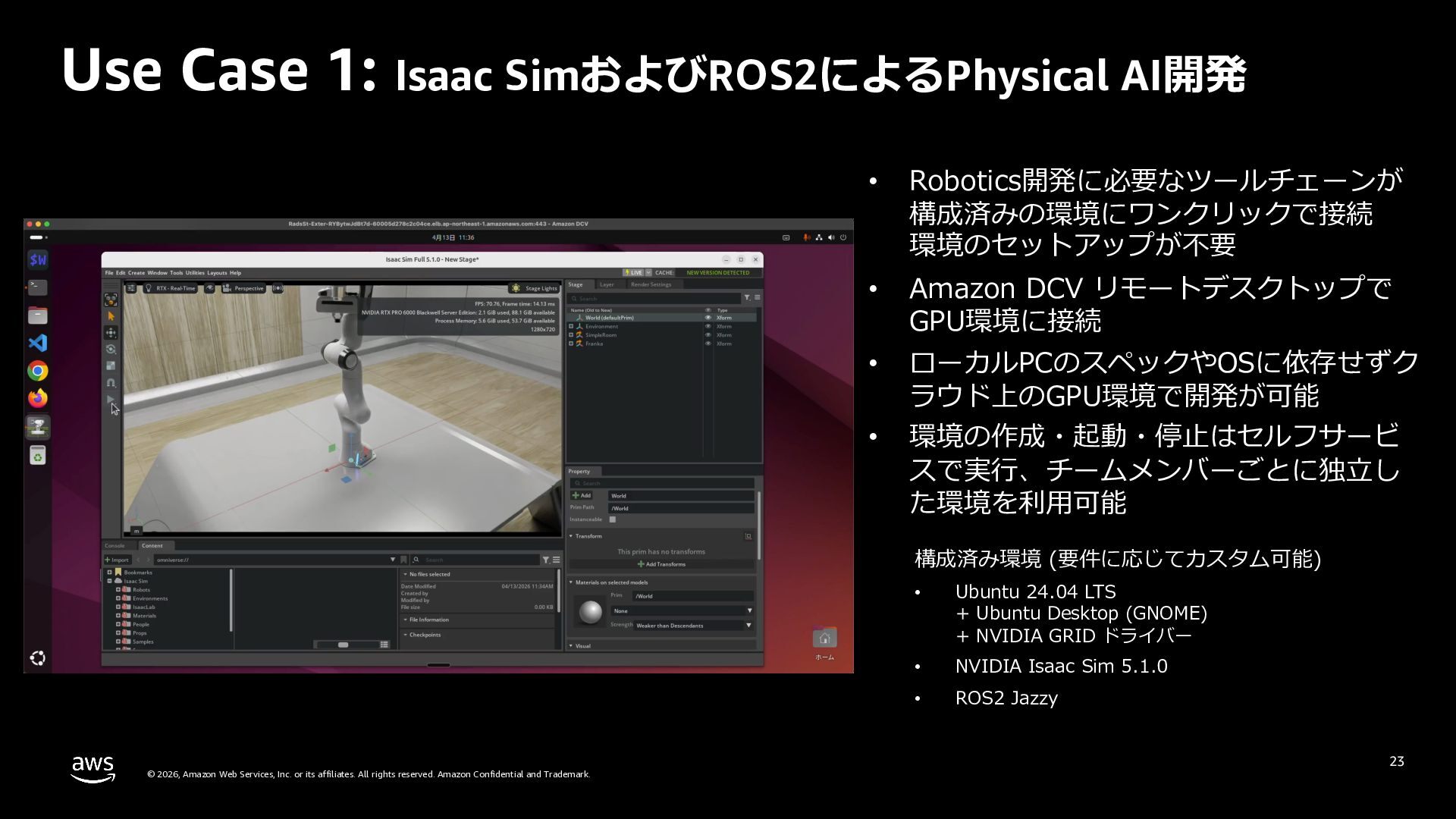
Task: Activate the Move tool in left toolbar
Action: tap(111, 333)
